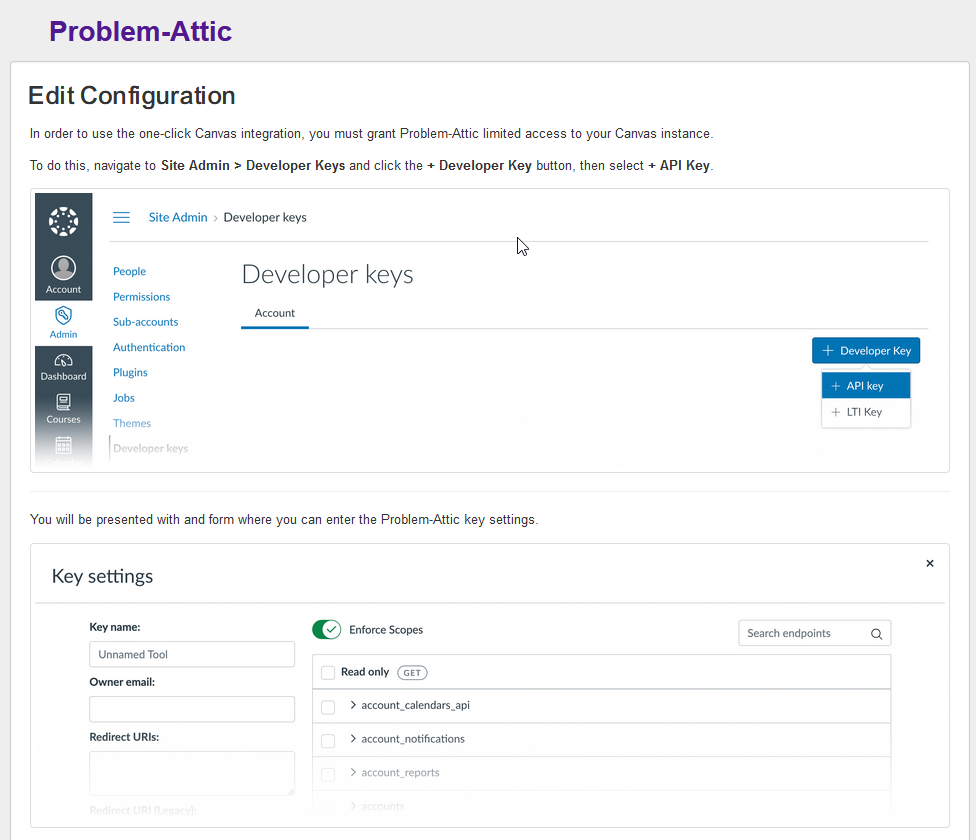Open the Authentication menu link
The image size is (976, 840).
[x=149, y=347]
